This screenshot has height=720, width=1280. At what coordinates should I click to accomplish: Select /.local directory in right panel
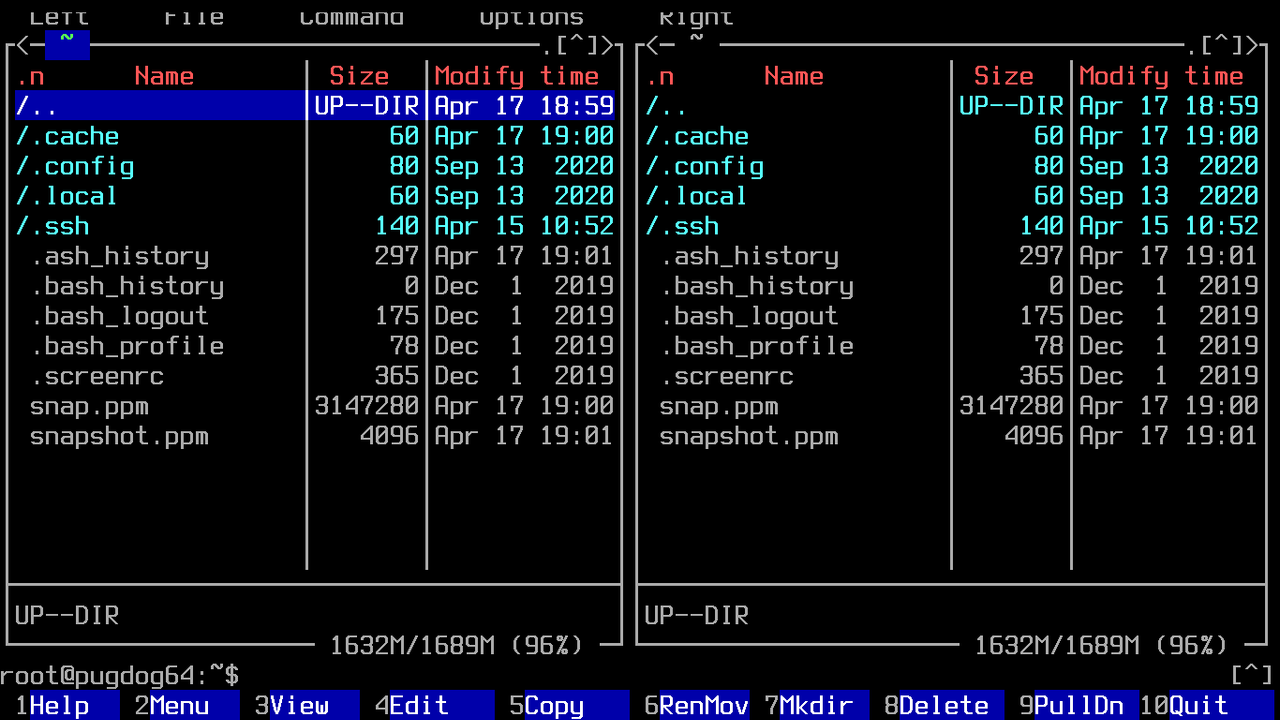pos(952,195)
